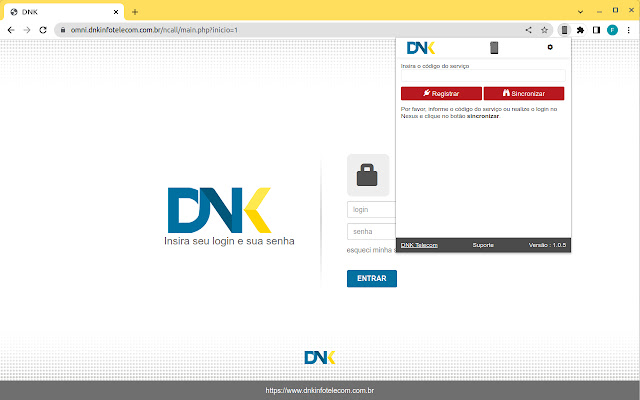This screenshot has width=640, height=400.
Task: Click the version 1.0.5 text in popup footer
Action: pyautogui.click(x=547, y=245)
